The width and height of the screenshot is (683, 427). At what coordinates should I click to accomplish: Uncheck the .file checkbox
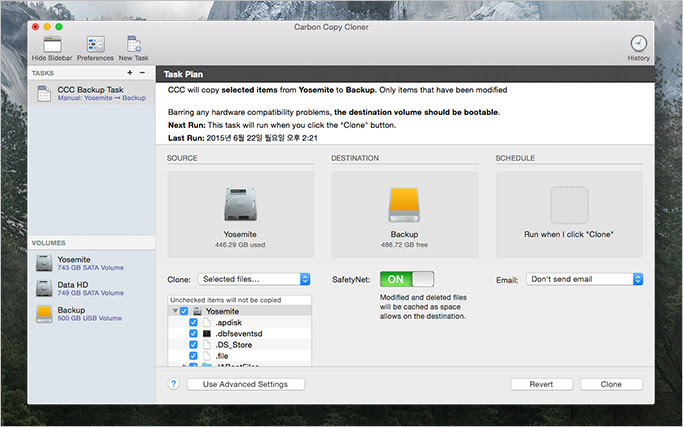[x=193, y=356]
